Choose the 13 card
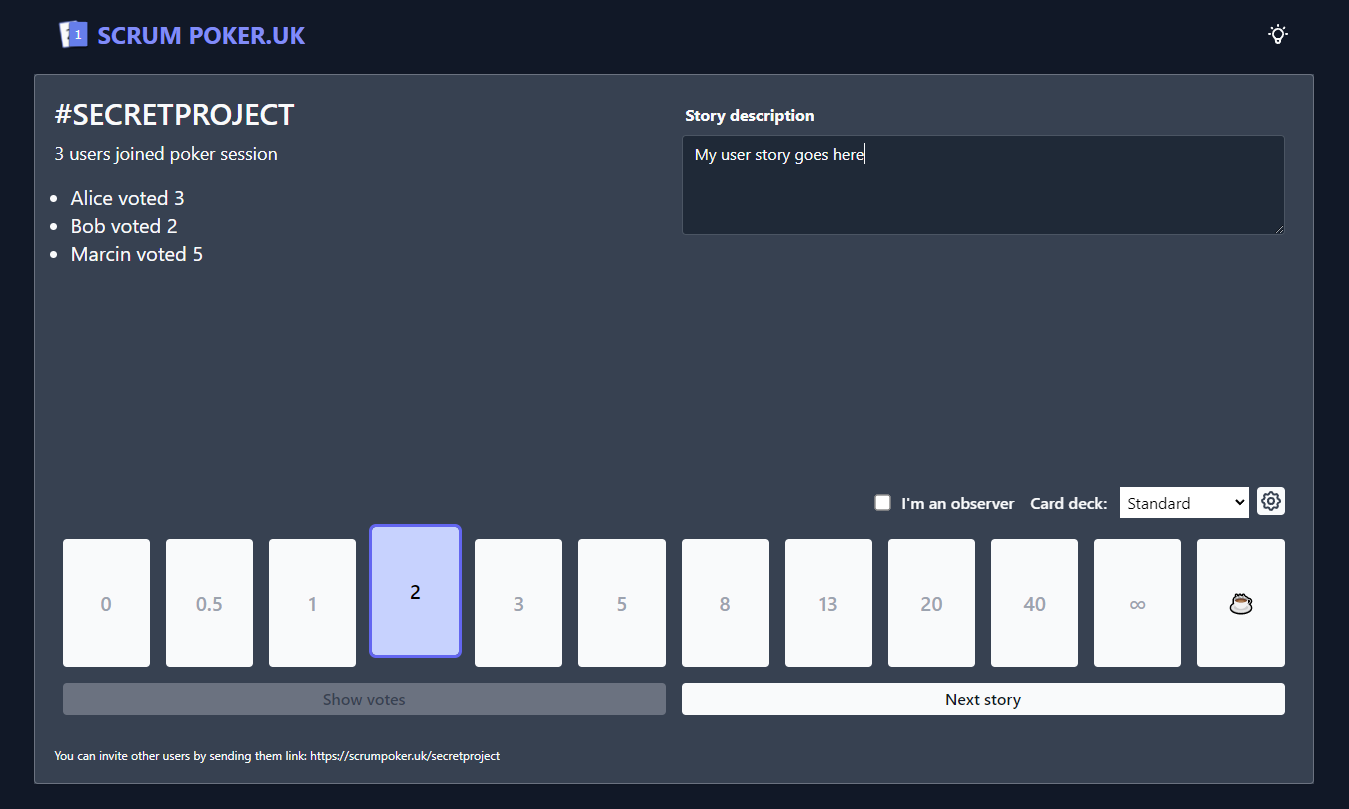 [828, 603]
